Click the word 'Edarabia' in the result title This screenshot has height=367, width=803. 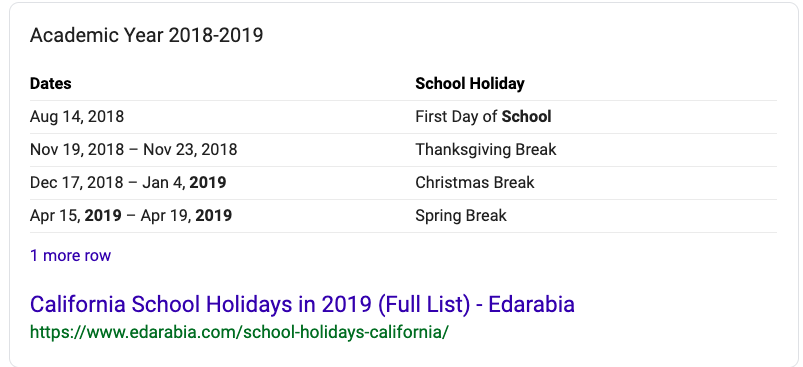coord(531,305)
